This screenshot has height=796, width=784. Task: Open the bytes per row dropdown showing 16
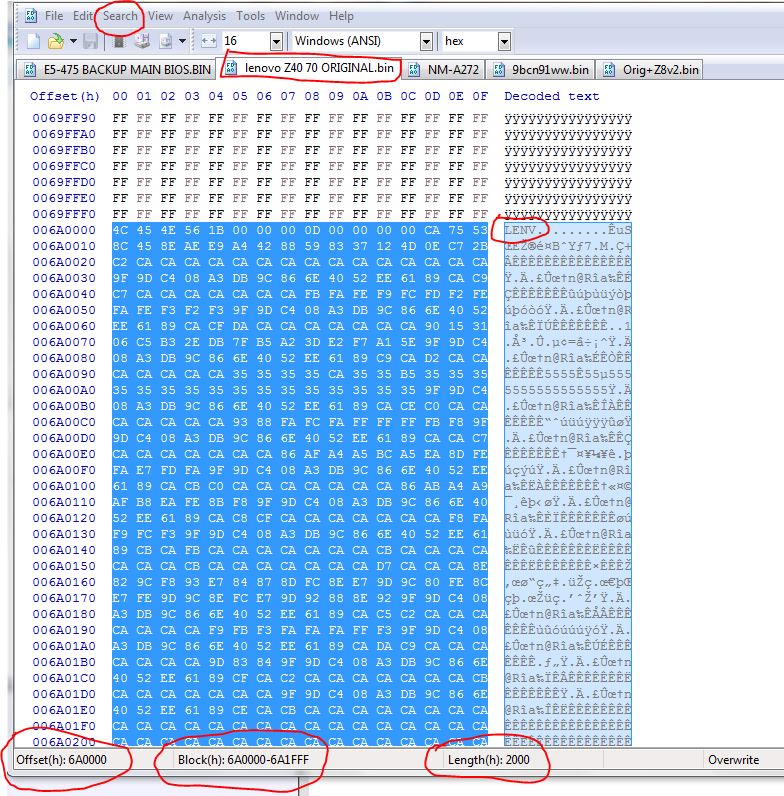tap(276, 42)
